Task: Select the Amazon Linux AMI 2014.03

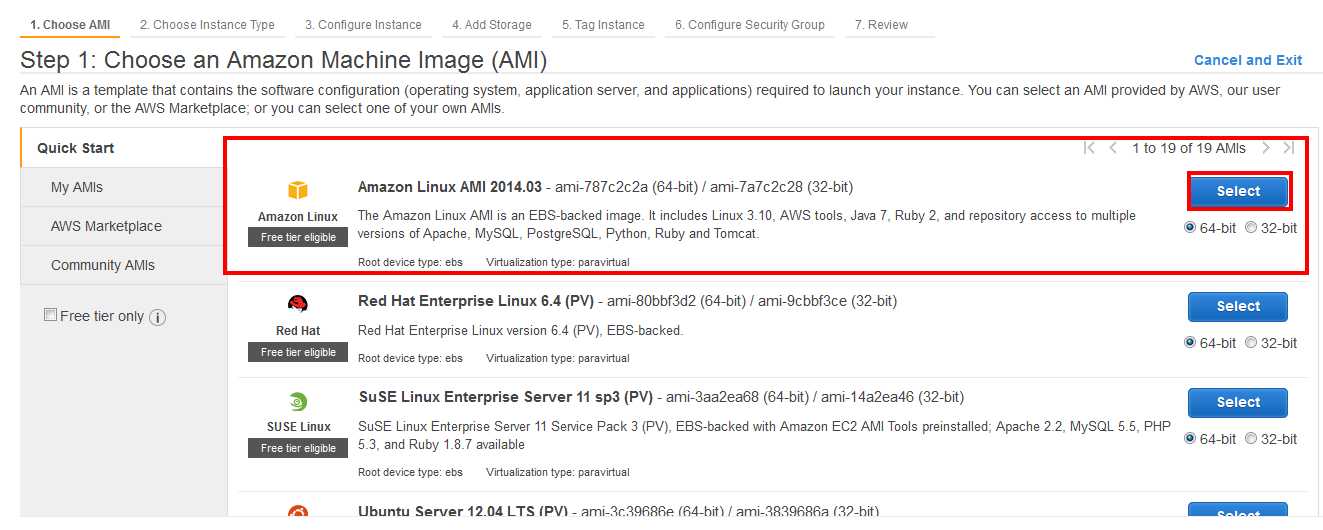Action: (x=1238, y=191)
